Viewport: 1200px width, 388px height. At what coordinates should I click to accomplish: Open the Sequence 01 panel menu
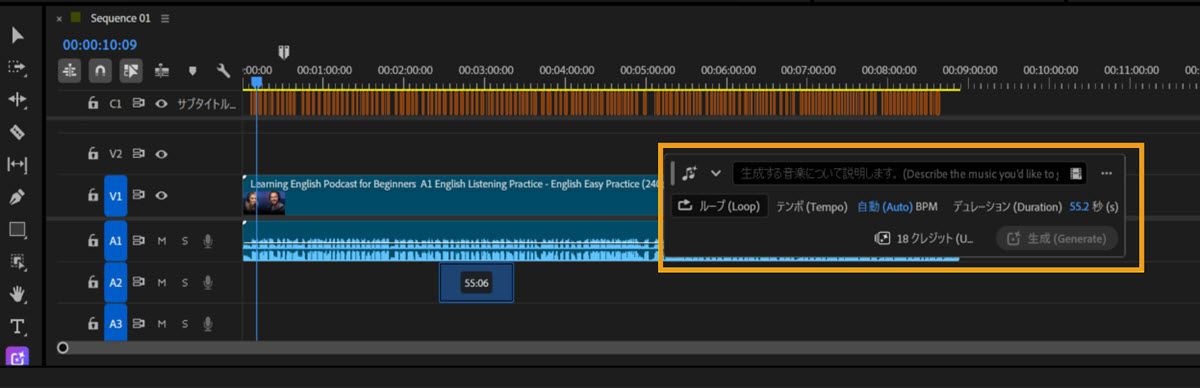[165, 18]
